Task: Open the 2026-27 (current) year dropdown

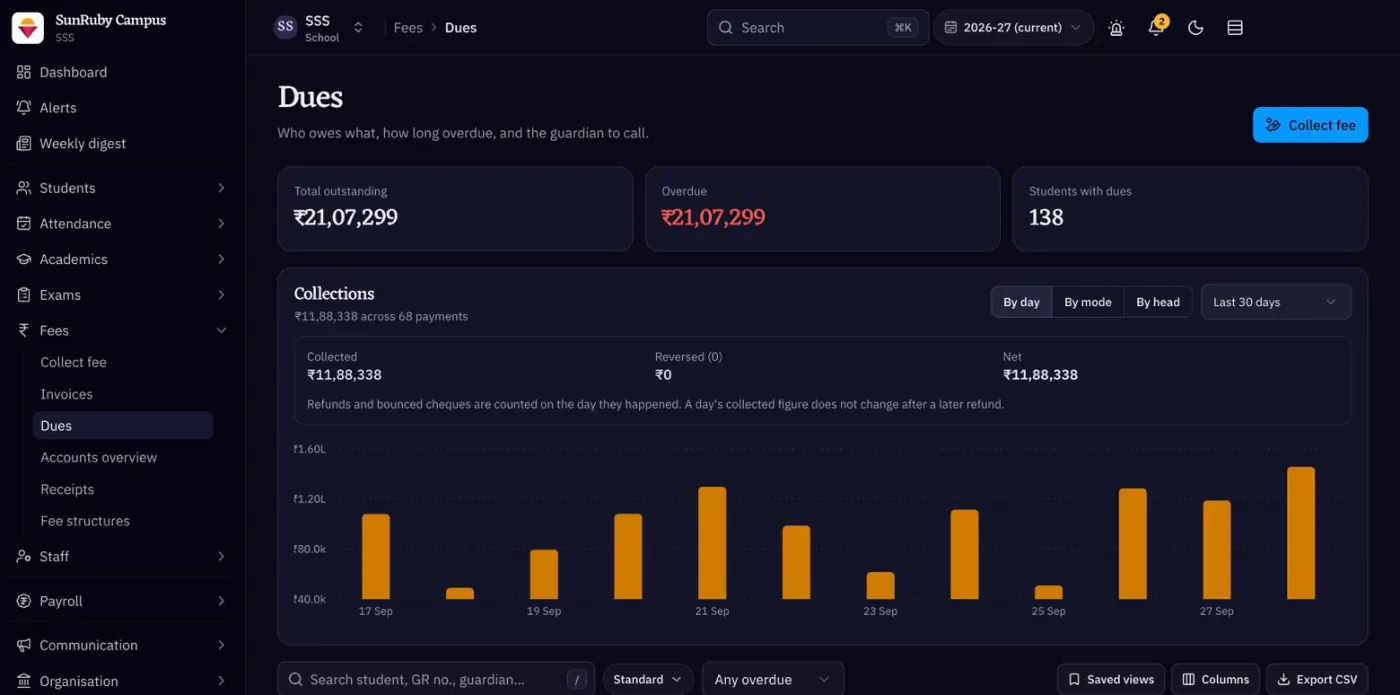Action: (x=1013, y=28)
